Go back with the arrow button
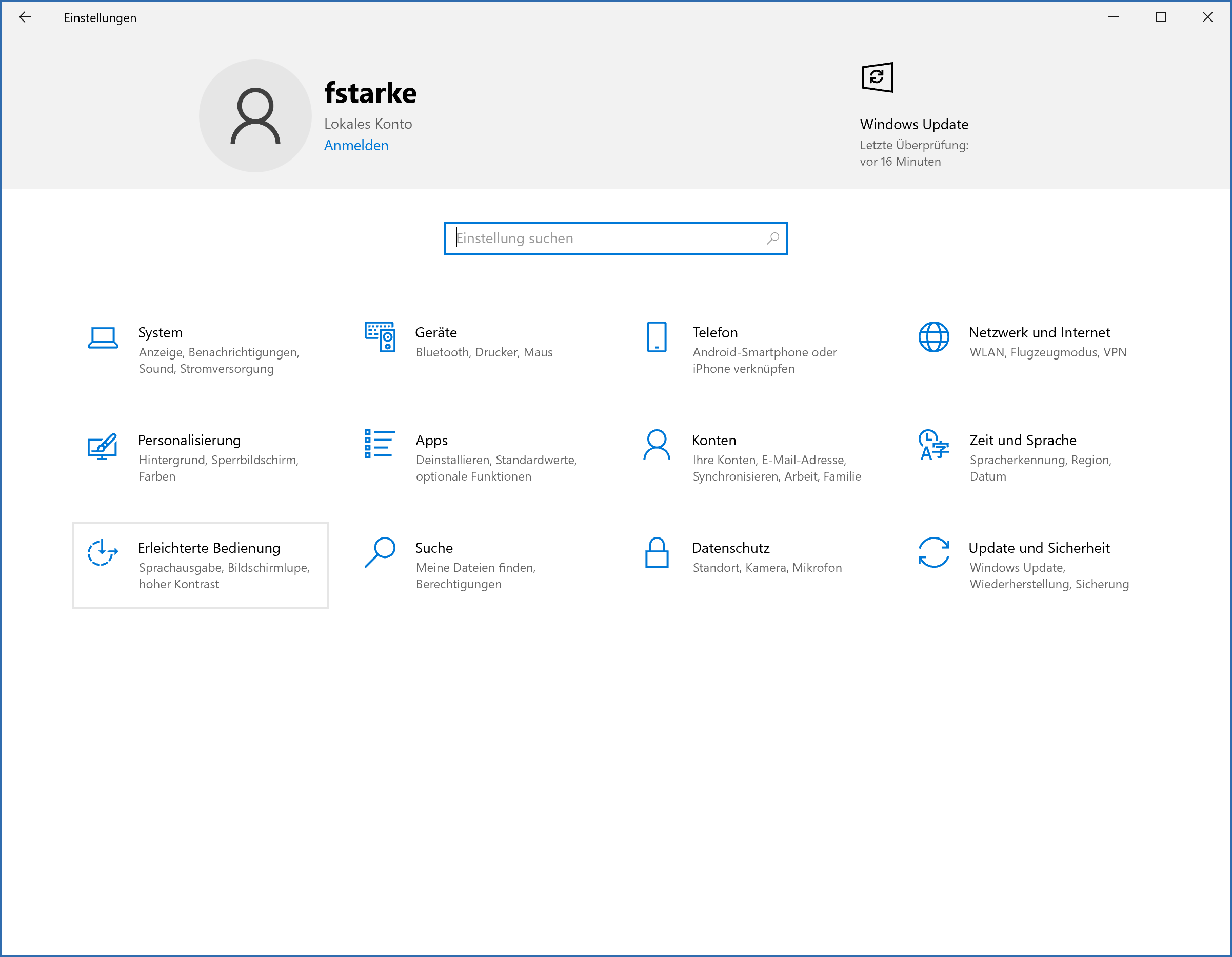The width and height of the screenshot is (1232, 957). [x=25, y=17]
